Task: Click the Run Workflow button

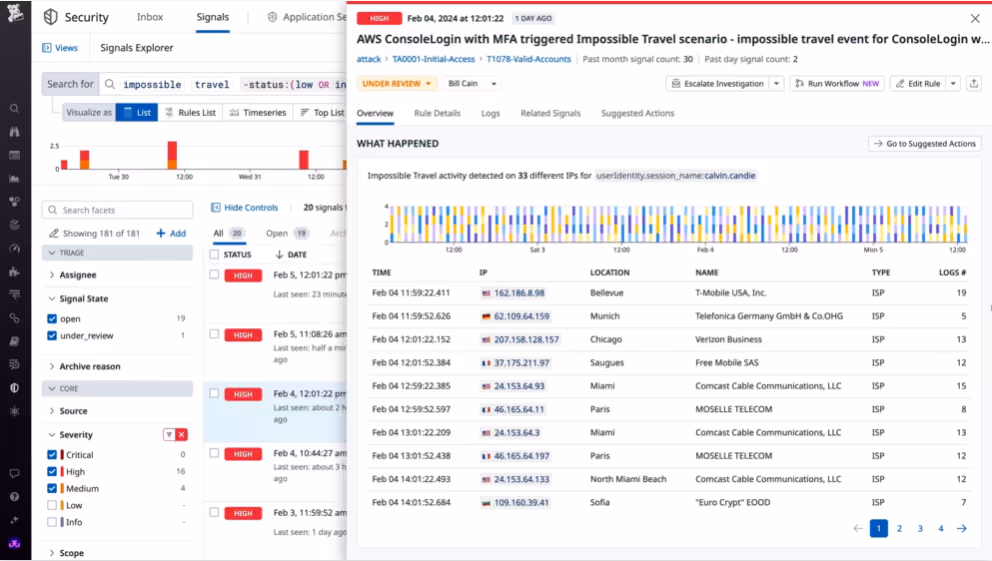Action: pyautogui.click(x=838, y=83)
